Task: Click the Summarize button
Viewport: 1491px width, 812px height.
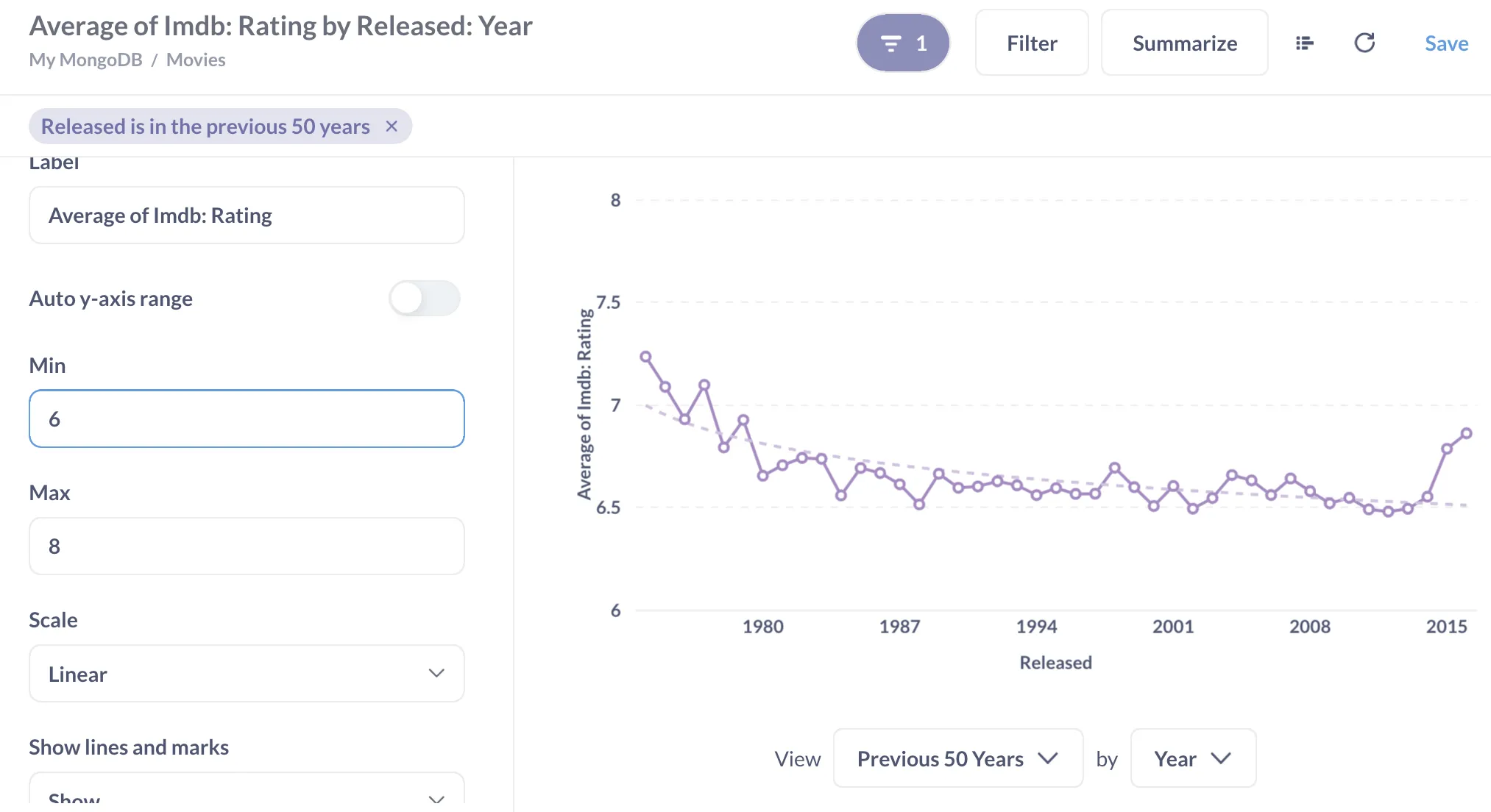Action: pos(1184,43)
